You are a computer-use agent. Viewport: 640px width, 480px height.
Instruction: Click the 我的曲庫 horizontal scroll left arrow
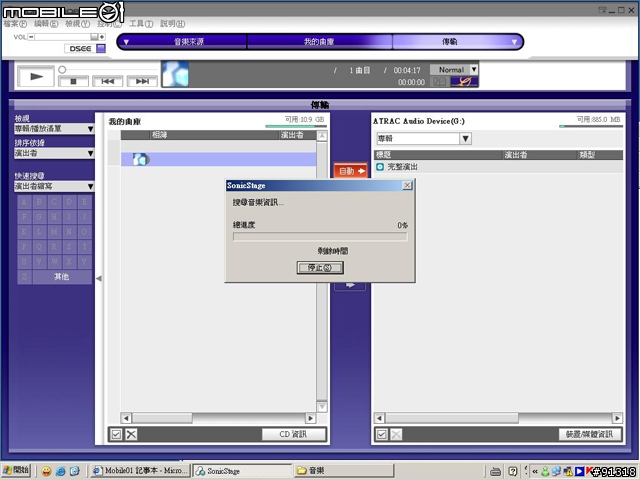(x=126, y=418)
